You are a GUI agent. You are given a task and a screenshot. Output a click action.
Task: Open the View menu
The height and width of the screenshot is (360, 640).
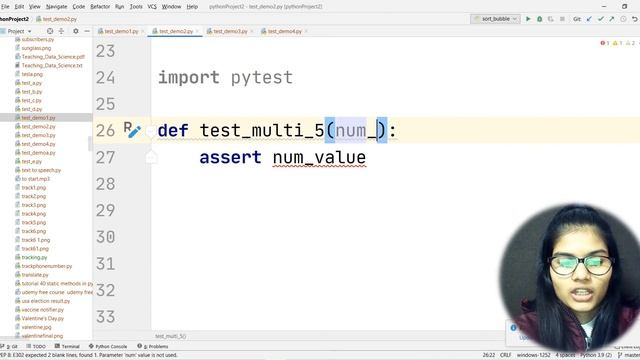click(35, 7)
